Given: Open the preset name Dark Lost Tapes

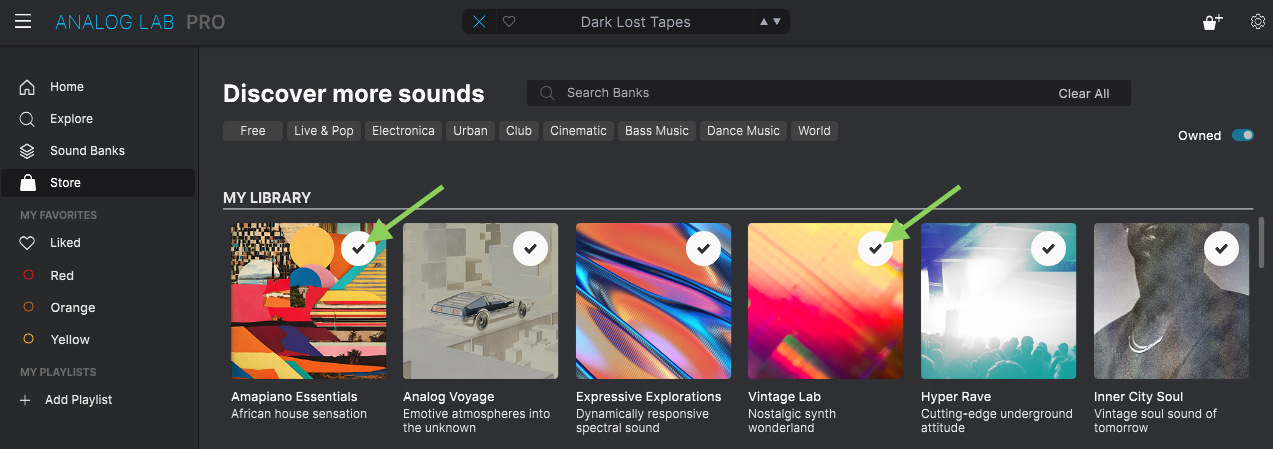Looking at the screenshot, I should click(635, 22).
